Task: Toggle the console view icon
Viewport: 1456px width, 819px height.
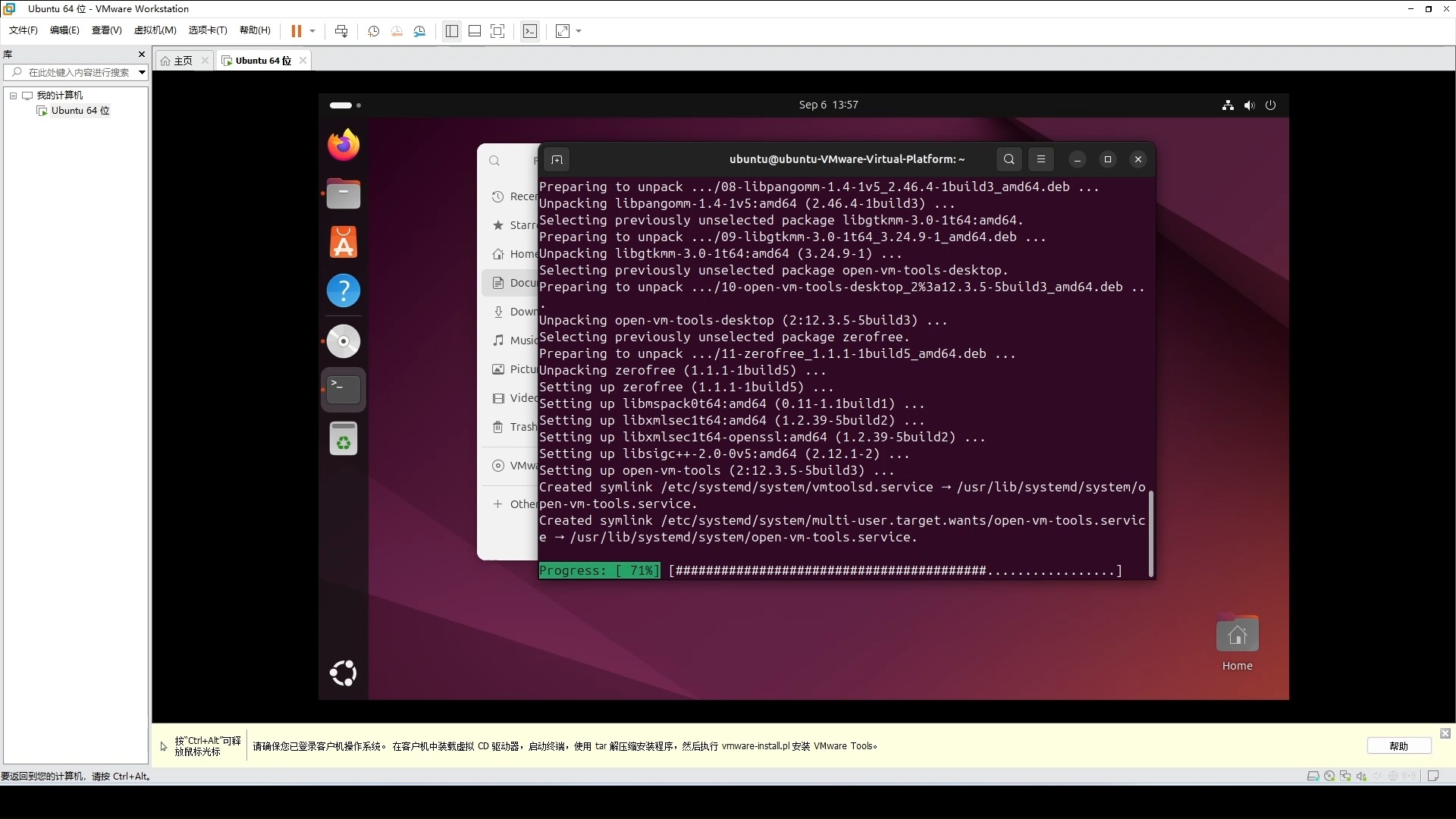Action: (530, 31)
